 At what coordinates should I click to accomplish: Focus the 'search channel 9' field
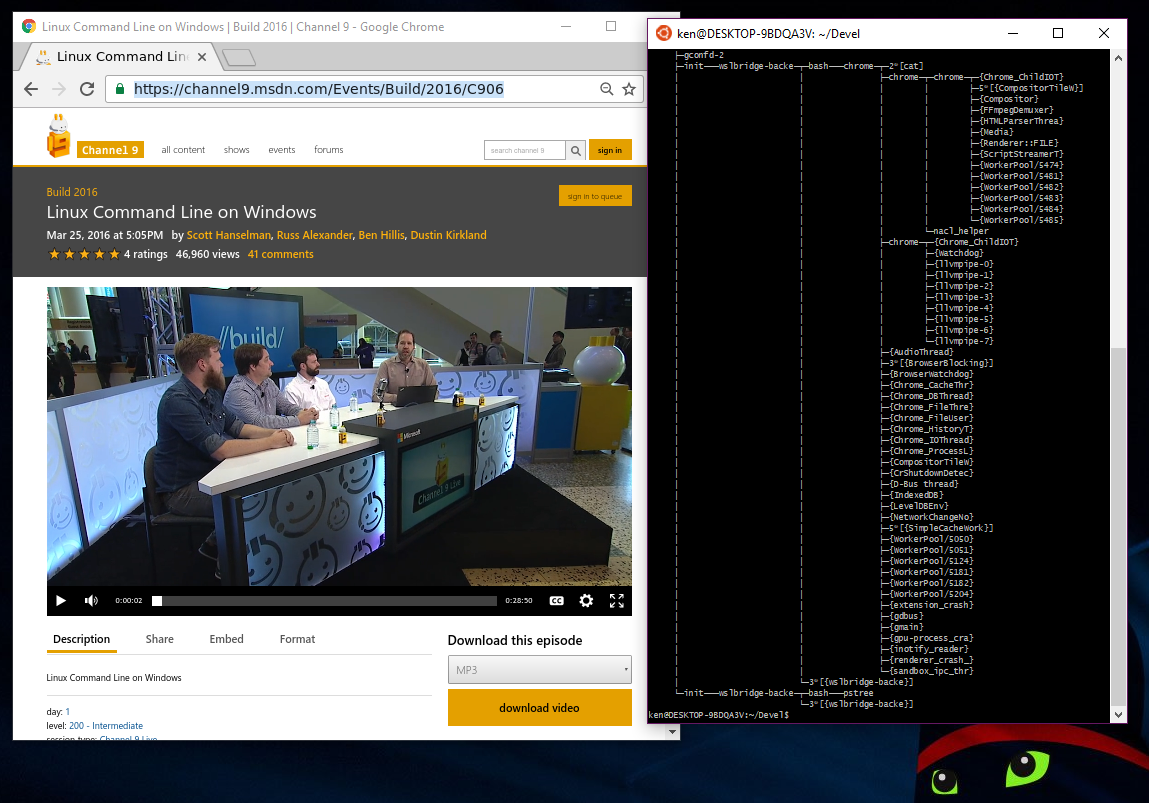(525, 150)
